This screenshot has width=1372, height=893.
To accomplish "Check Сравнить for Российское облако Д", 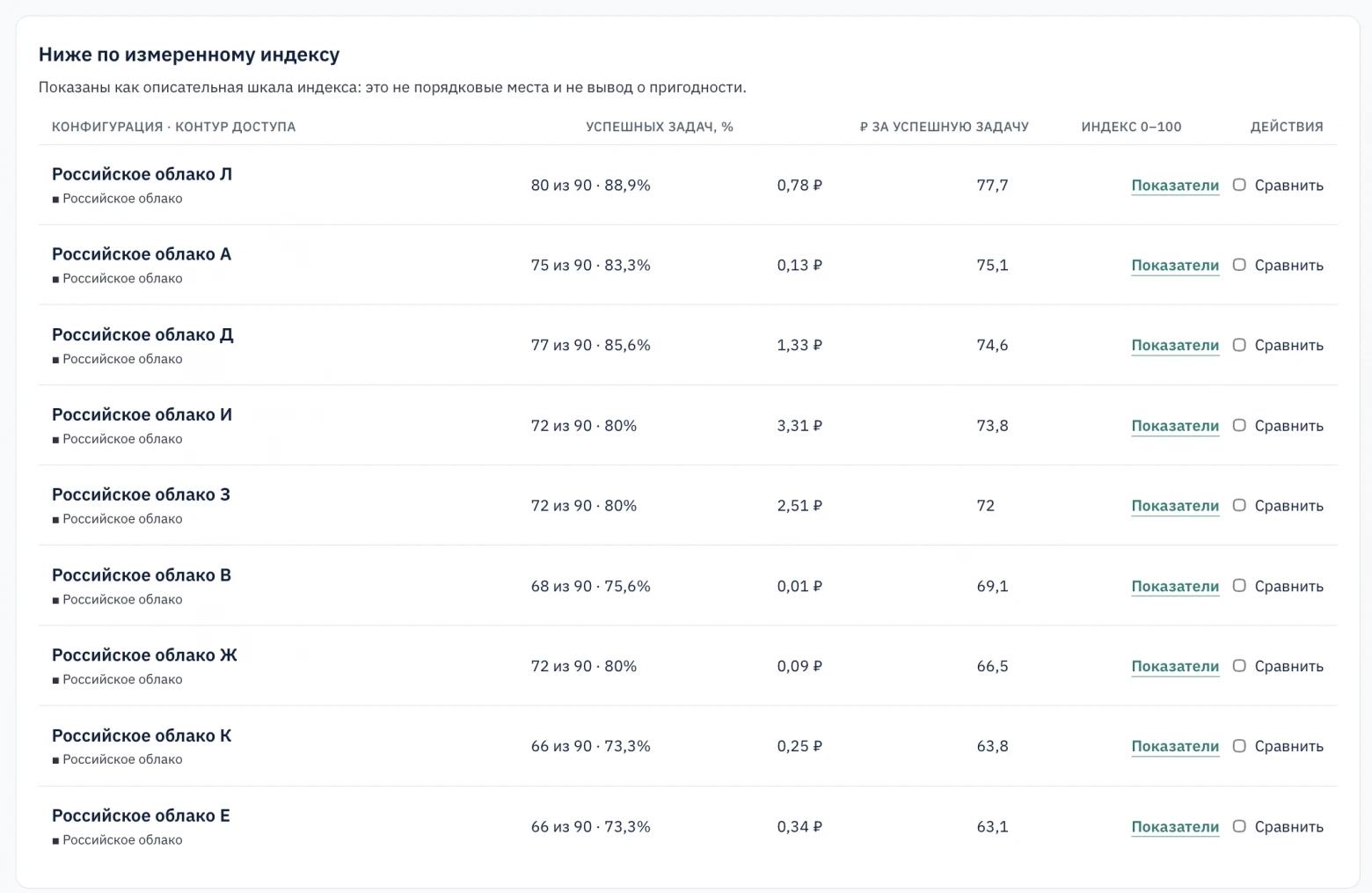I will coord(1239,345).
